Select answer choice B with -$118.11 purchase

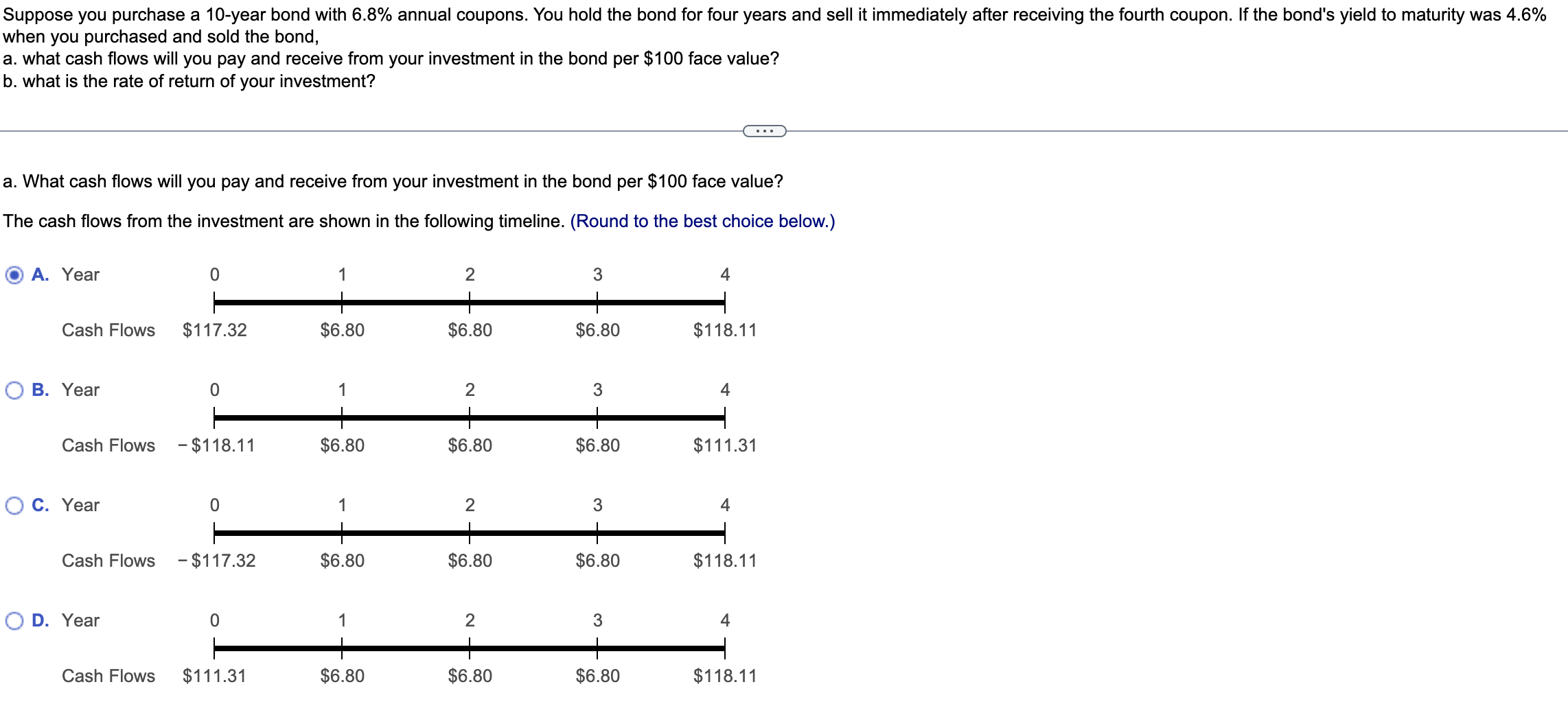tap(14, 390)
